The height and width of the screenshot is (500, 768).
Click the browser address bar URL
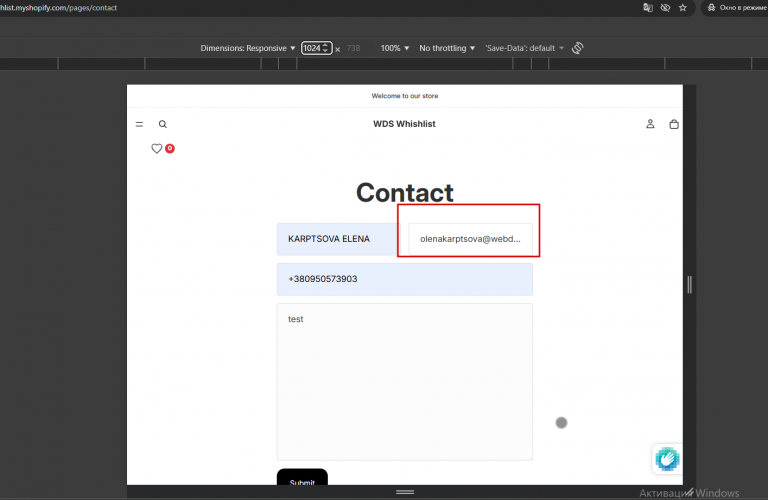pos(59,8)
